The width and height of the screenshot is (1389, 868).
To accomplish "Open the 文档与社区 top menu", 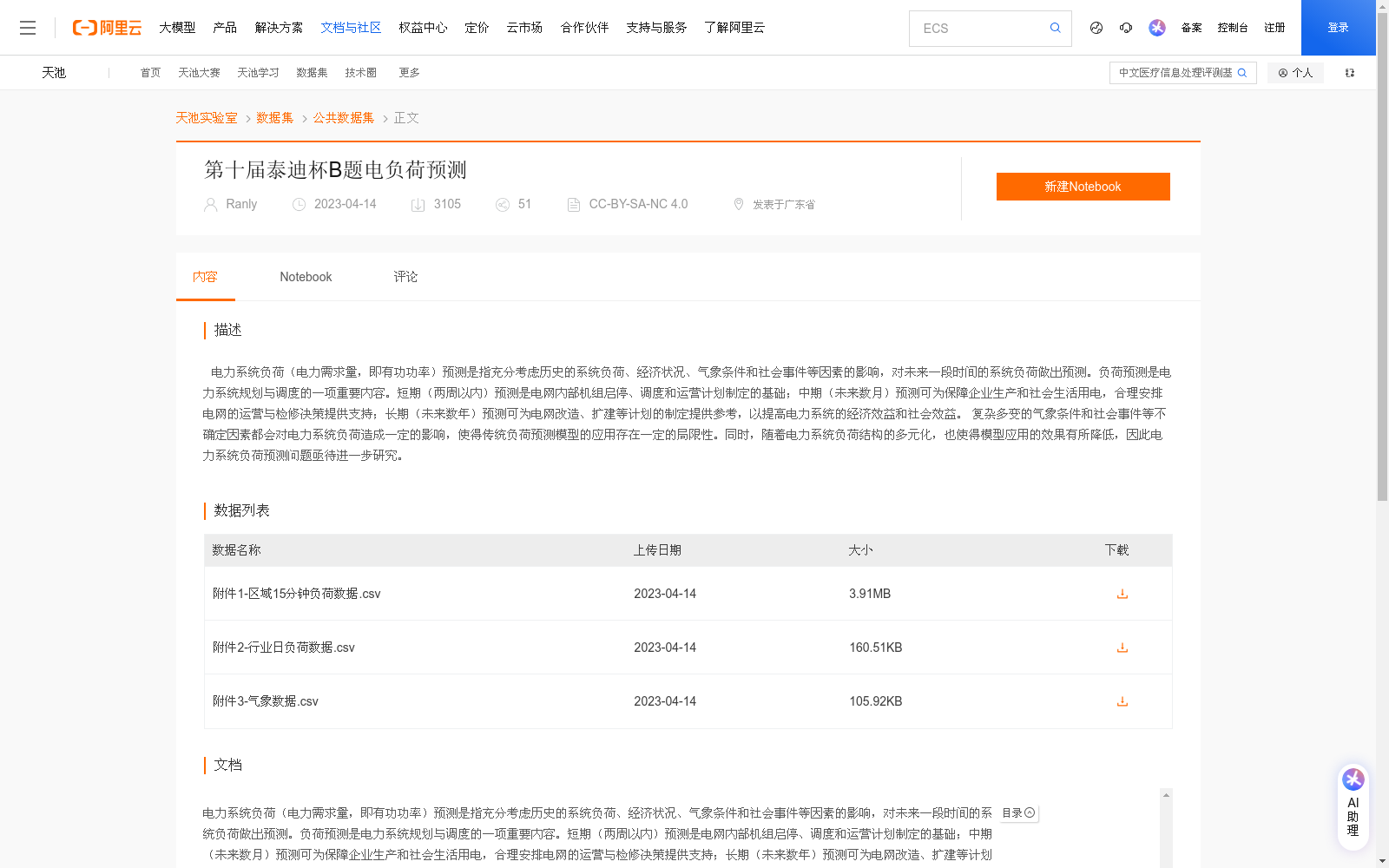I will click(x=351, y=28).
